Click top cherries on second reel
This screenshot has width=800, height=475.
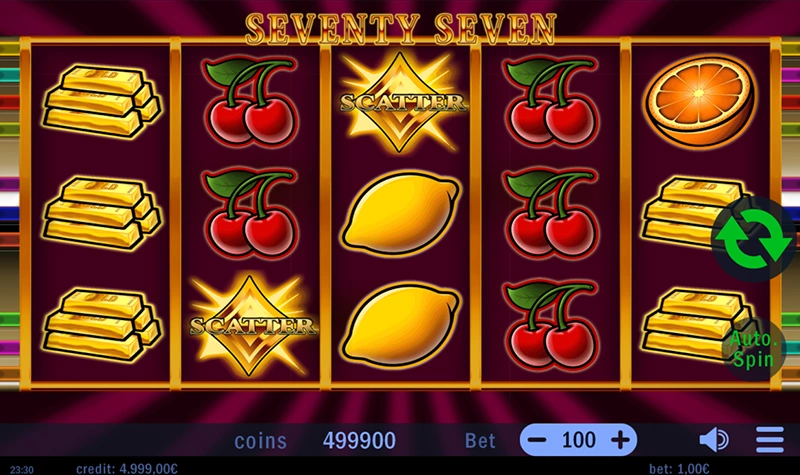(250, 101)
